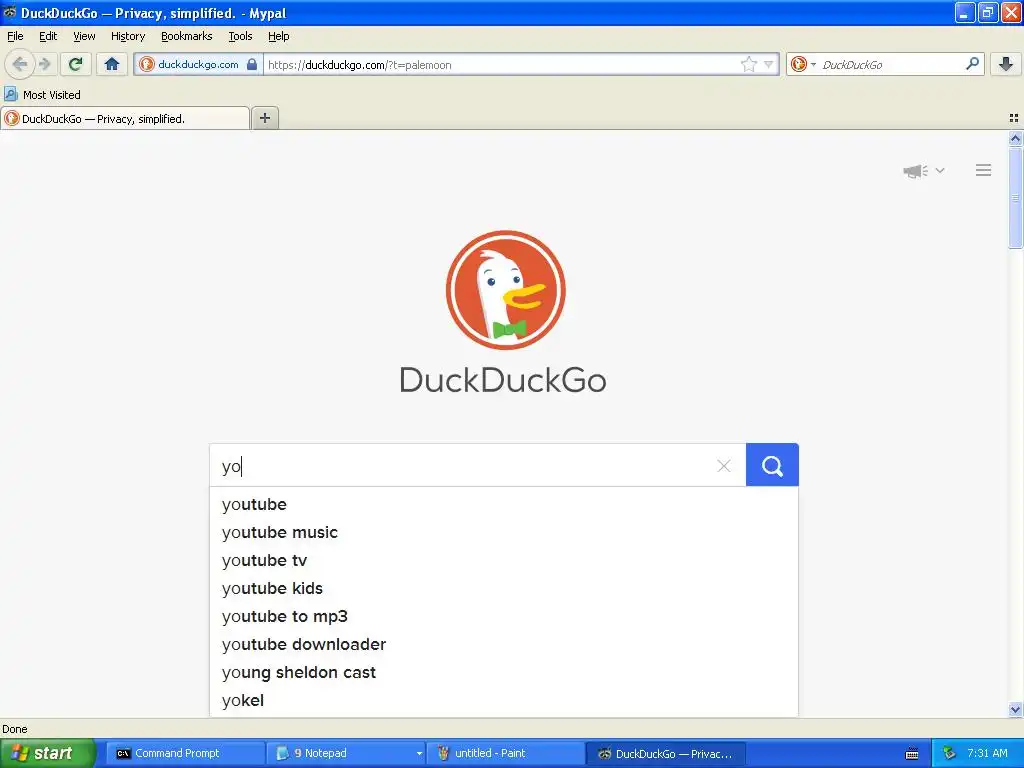Open the search engine selector dropdown

pos(803,64)
